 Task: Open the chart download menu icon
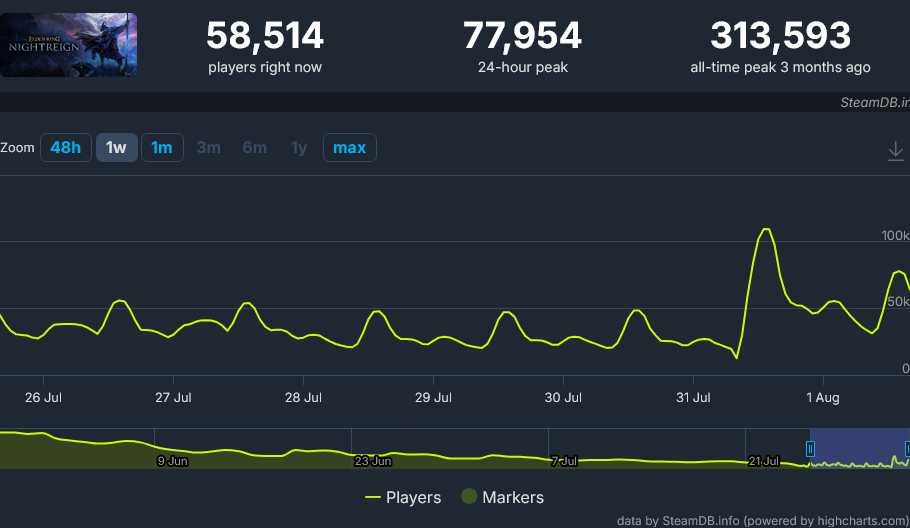[x=895, y=151]
